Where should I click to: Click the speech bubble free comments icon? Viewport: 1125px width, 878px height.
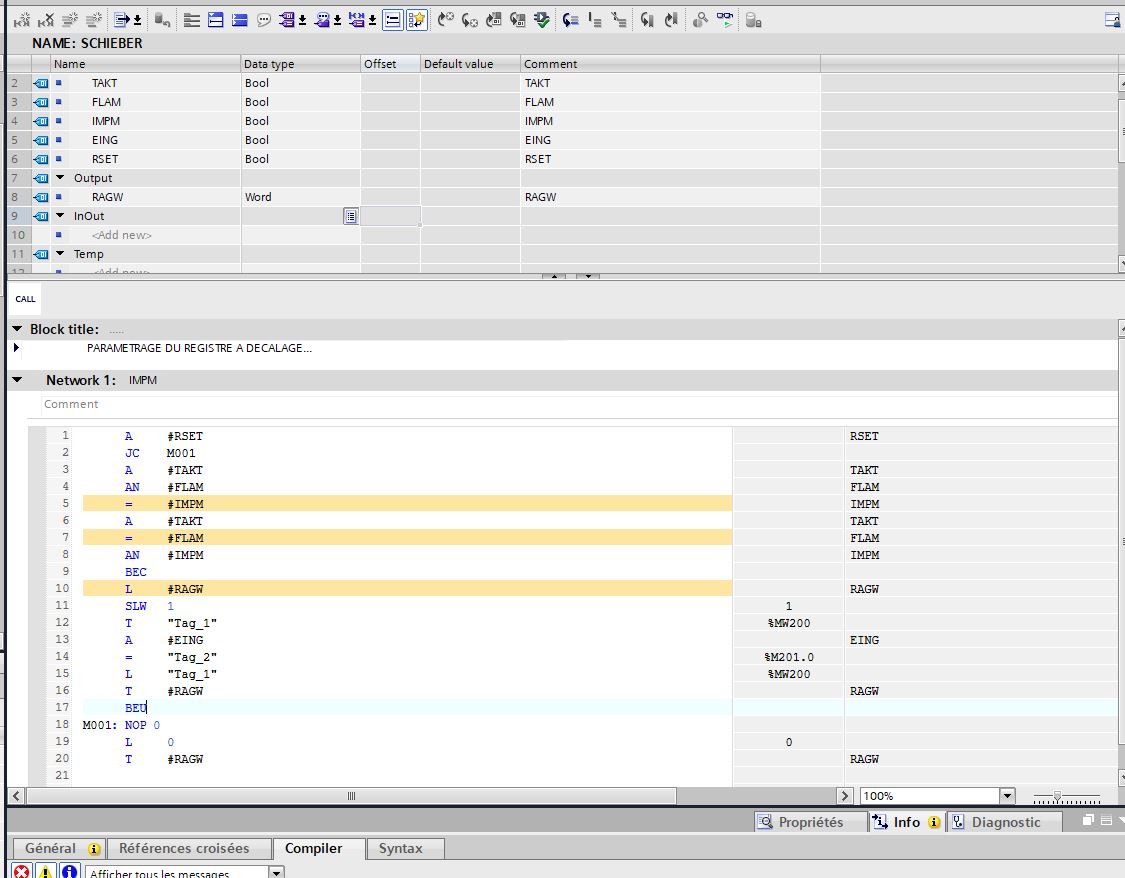pyautogui.click(x=264, y=19)
